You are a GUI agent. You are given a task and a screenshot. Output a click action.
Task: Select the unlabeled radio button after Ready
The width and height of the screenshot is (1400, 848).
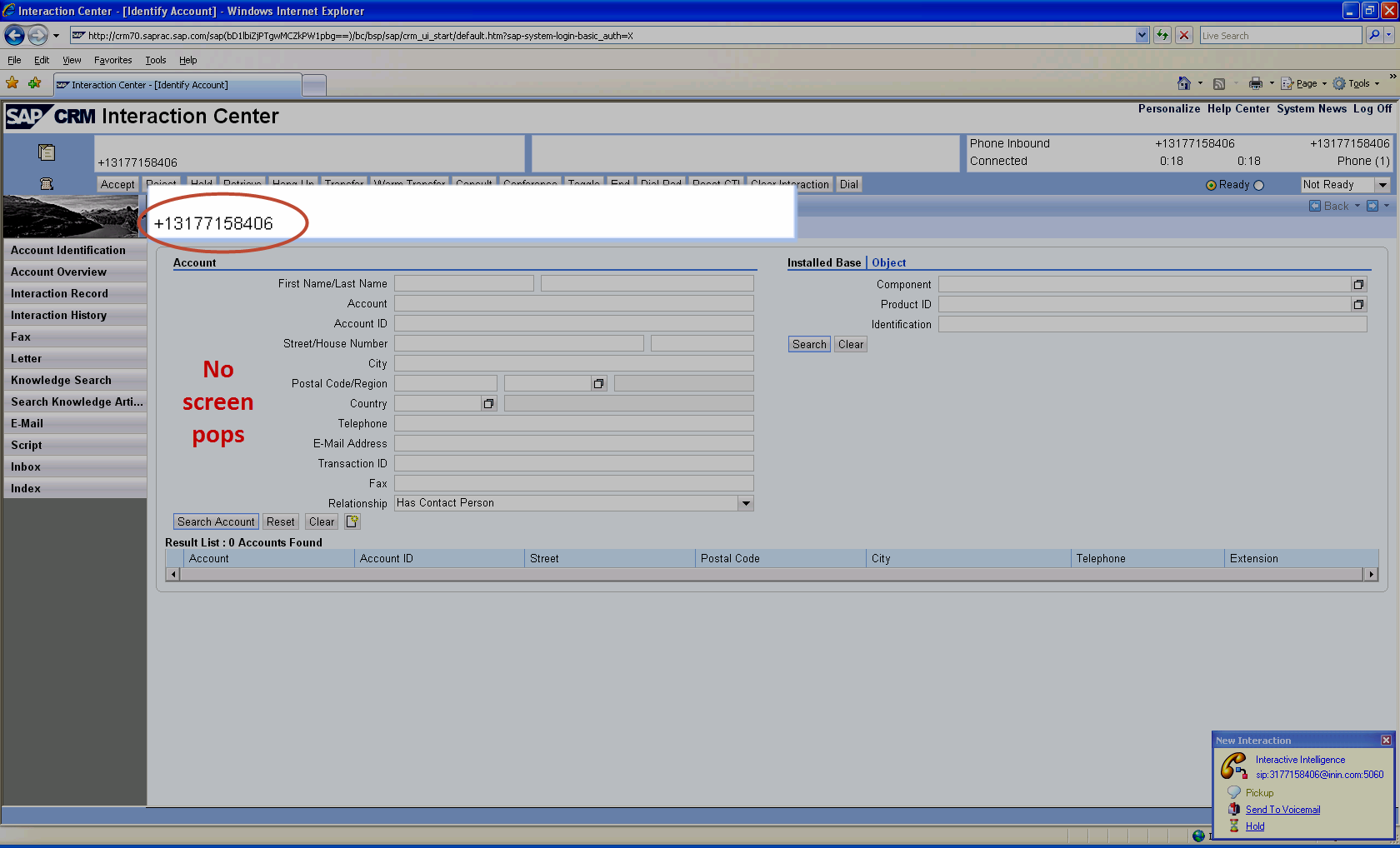(1258, 185)
